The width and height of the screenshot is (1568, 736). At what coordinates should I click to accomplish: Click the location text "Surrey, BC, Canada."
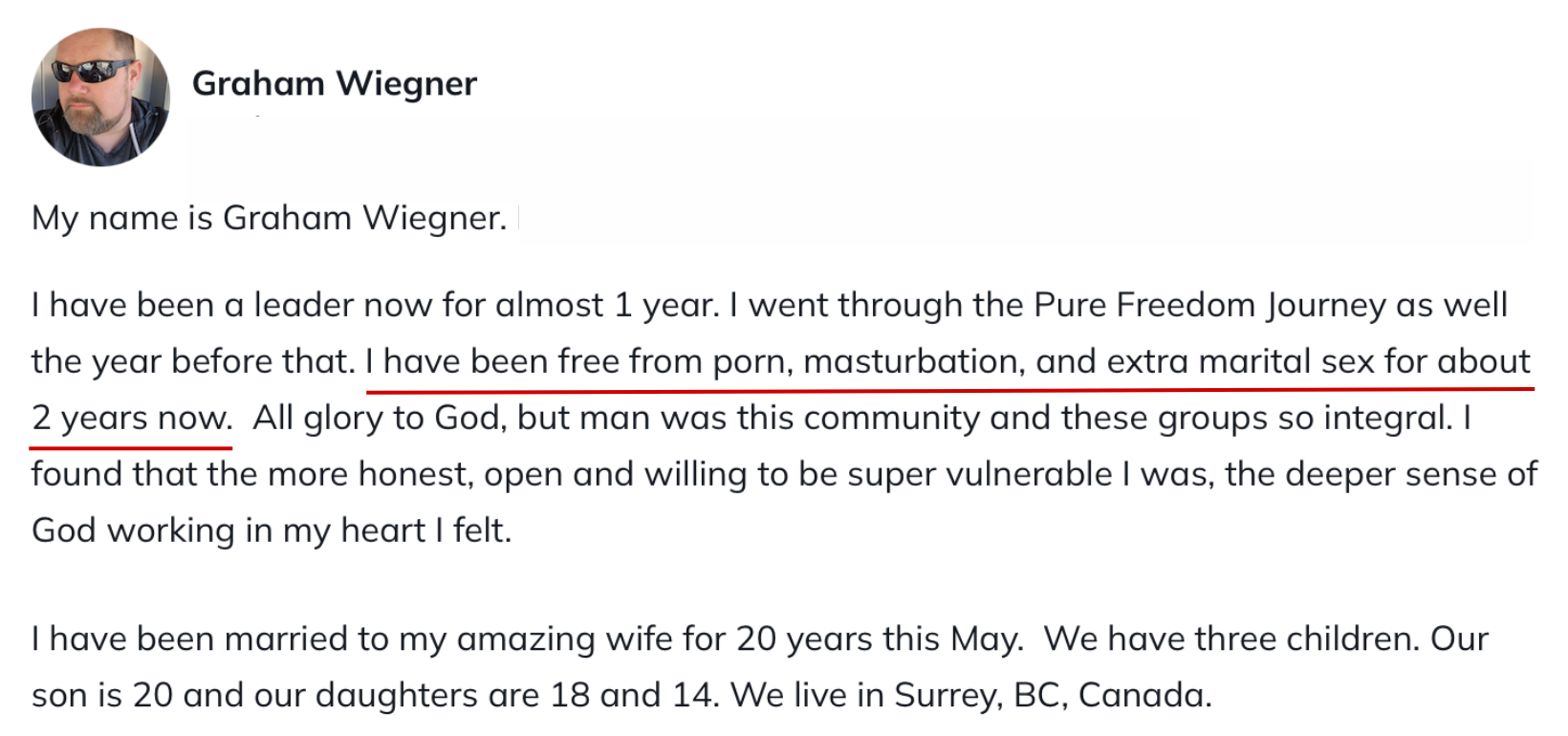click(1053, 695)
